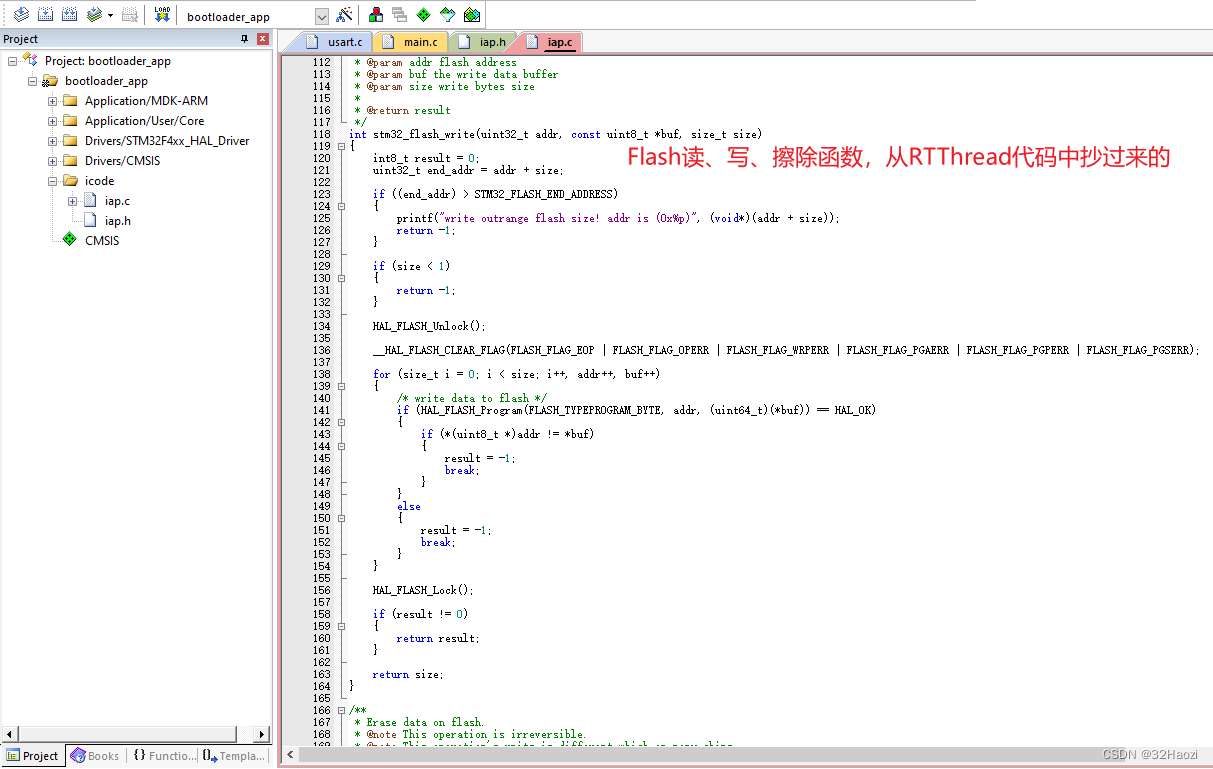Expand the Drivers/CMSIS folder
The height and width of the screenshot is (769, 1213).
click(x=52, y=161)
